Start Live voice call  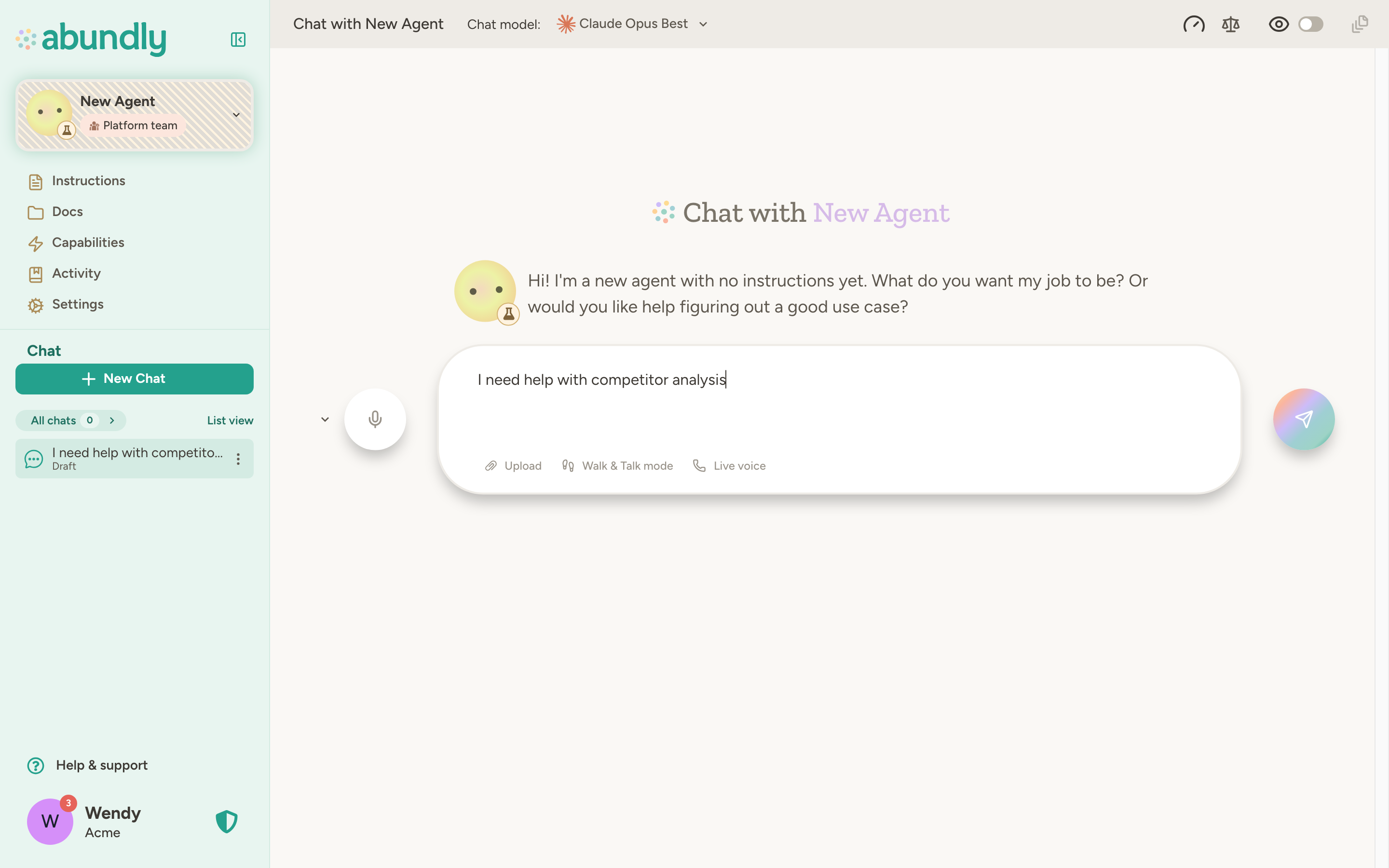click(x=729, y=465)
